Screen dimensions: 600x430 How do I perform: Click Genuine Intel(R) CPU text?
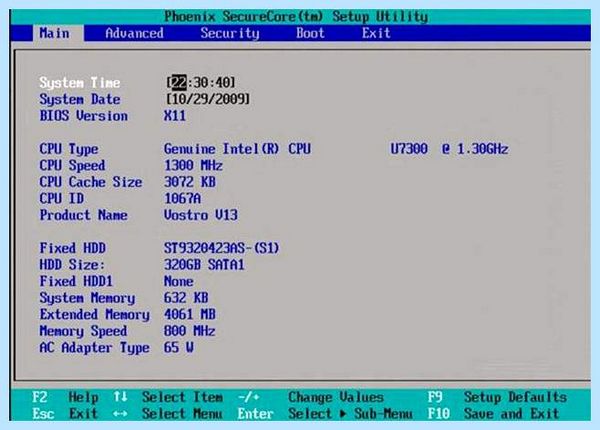(x=237, y=149)
